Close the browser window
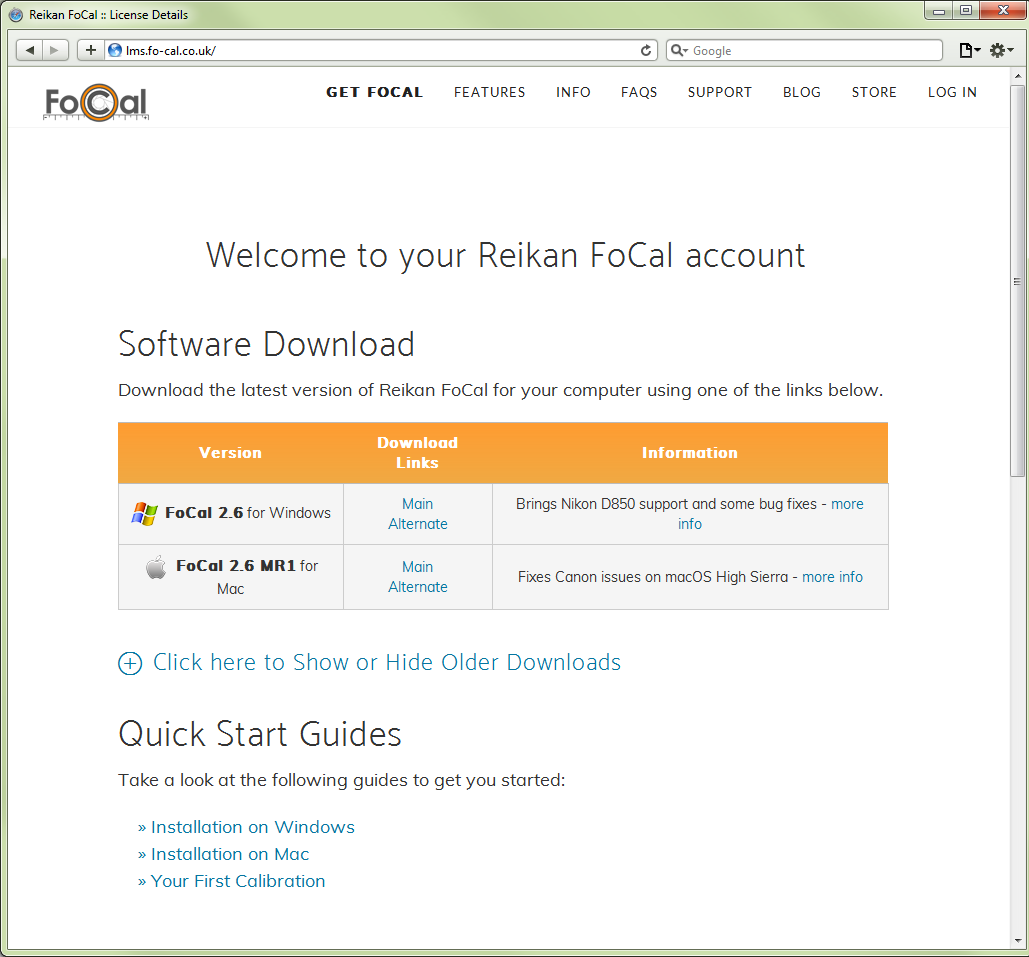Image resolution: width=1029 pixels, height=957 pixels. click(x=1003, y=10)
